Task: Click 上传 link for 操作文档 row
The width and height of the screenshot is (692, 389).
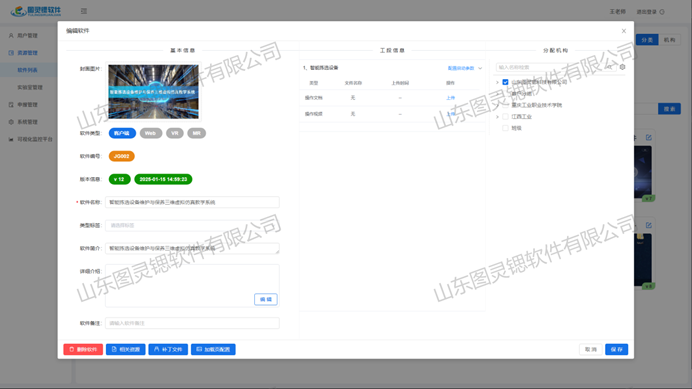Action: [450, 98]
